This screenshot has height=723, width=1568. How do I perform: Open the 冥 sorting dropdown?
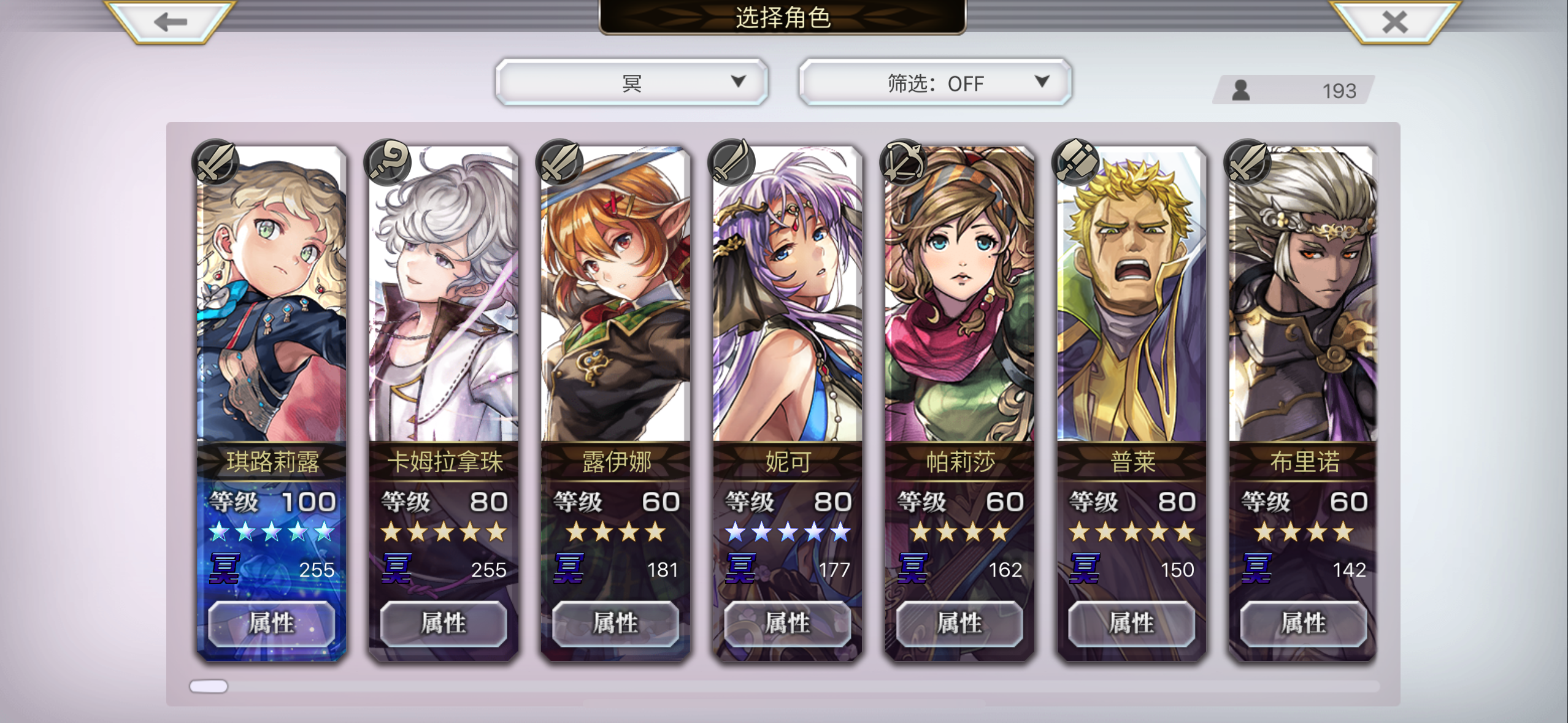click(x=631, y=82)
